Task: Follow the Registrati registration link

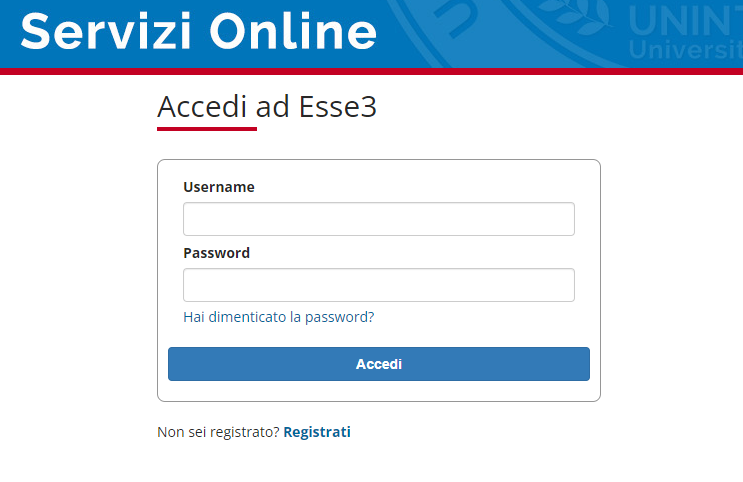Action: 317,432
